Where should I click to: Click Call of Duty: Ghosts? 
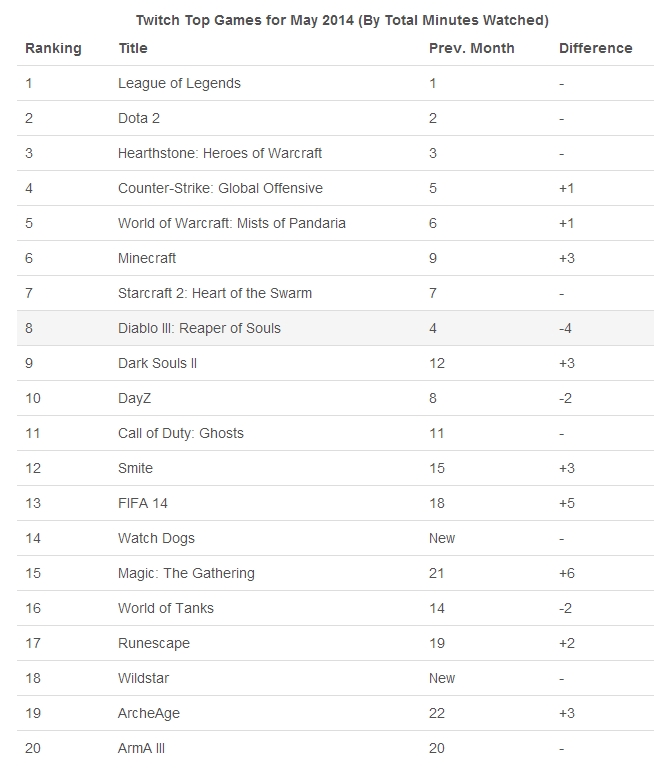(x=181, y=433)
